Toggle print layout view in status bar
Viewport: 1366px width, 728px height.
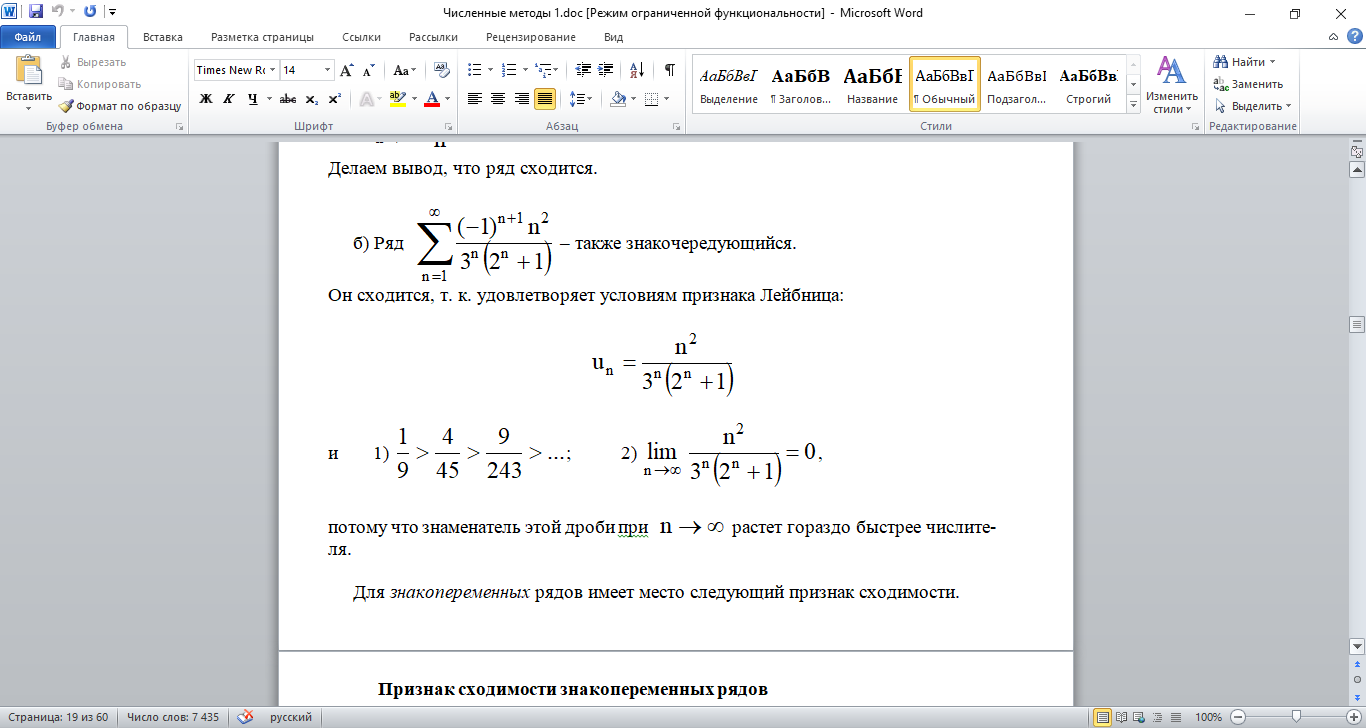coord(1103,717)
